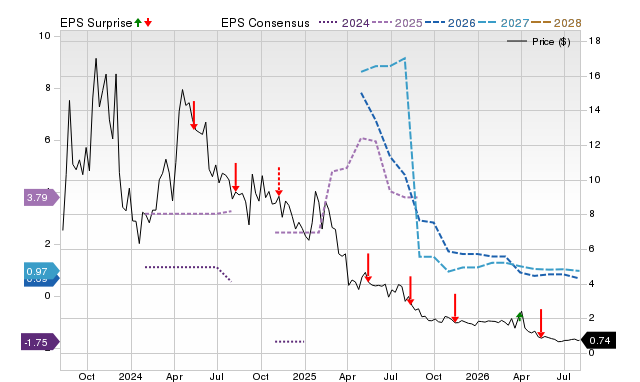Toggle the 2027 EPS consensus legend entry
Image resolution: width=640 pixels, height=382 pixels.
coord(503,23)
